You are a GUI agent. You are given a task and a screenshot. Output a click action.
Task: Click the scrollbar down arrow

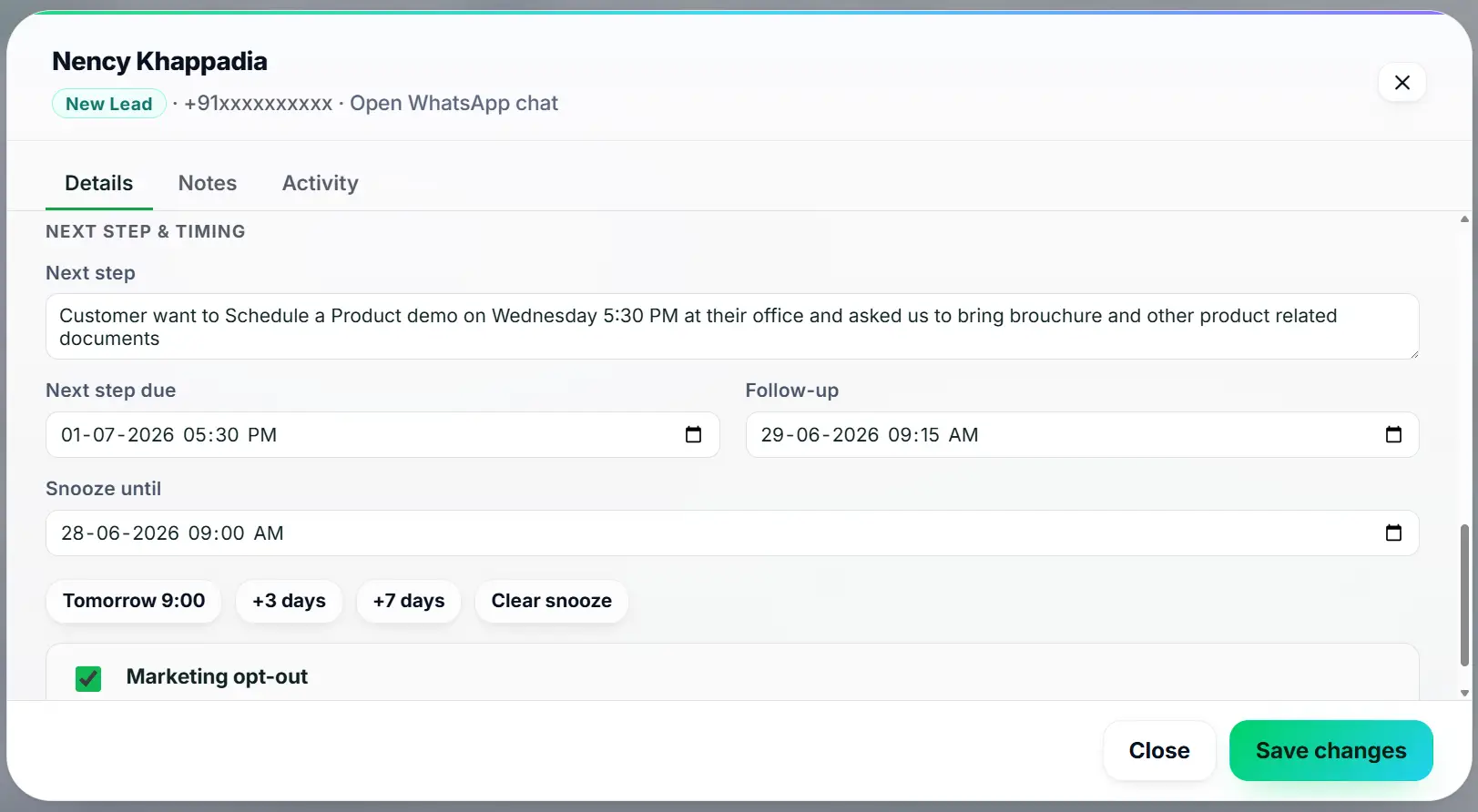pyautogui.click(x=1464, y=693)
